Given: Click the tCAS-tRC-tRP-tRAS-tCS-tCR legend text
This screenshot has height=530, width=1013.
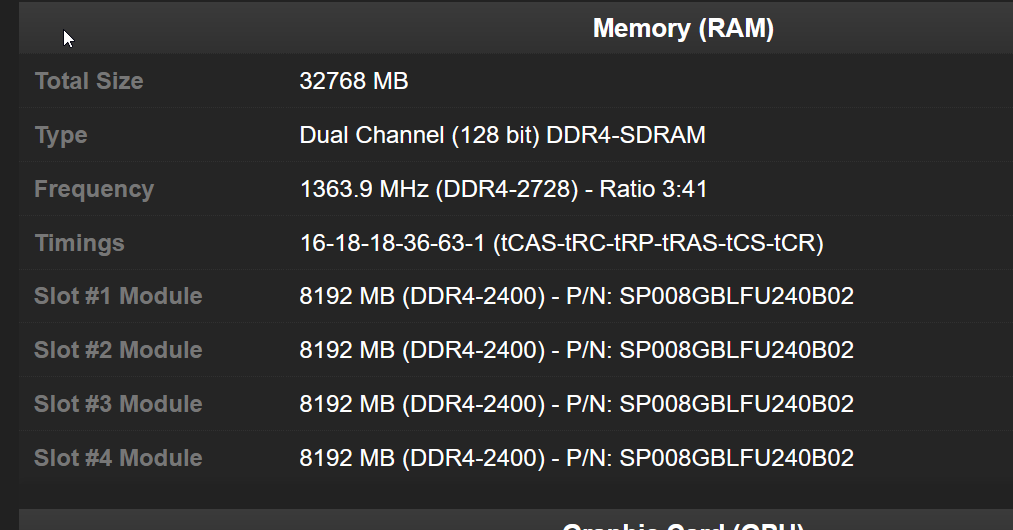Looking at the screenshot, I should (x=658, y=243).
